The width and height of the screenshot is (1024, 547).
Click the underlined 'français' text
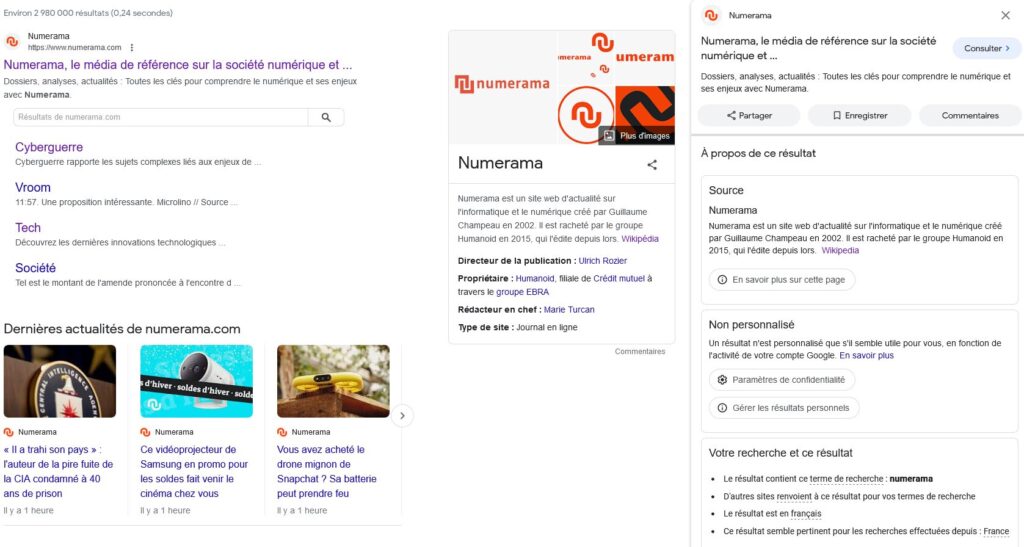[x=805, y=514]
